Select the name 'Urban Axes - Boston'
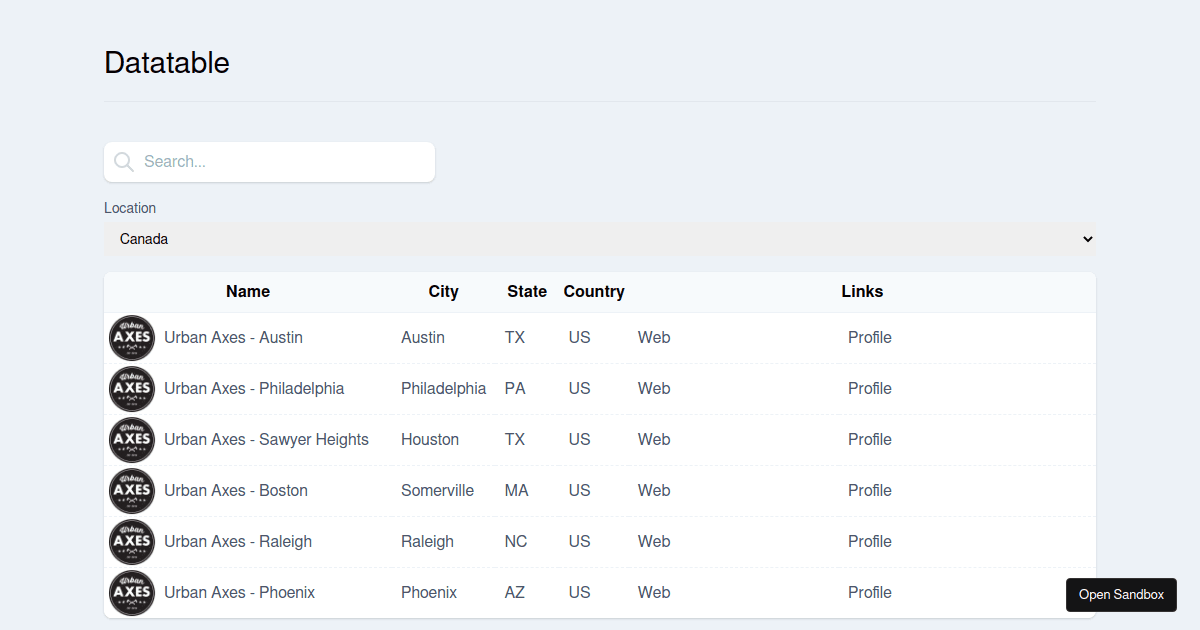The height and width of the screenshot is (630, 1200). point(236,491)
